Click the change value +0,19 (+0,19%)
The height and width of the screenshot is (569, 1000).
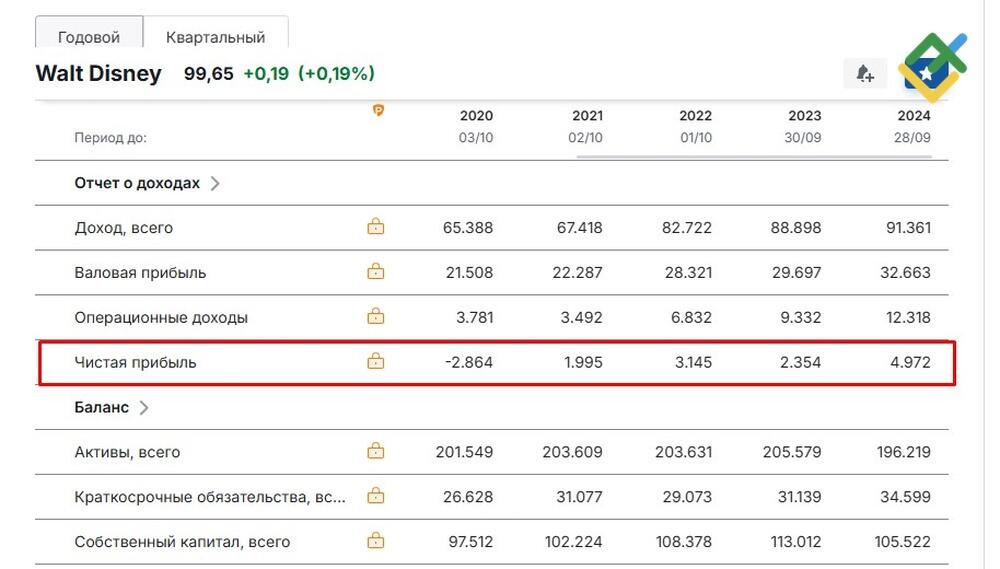point(309,73)
